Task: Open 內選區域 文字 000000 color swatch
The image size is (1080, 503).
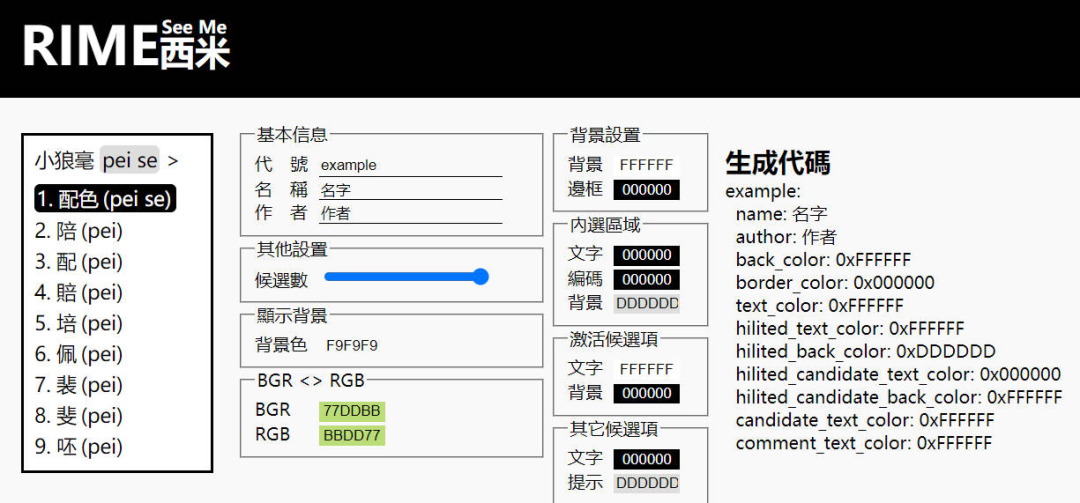Action: point(646,255)
